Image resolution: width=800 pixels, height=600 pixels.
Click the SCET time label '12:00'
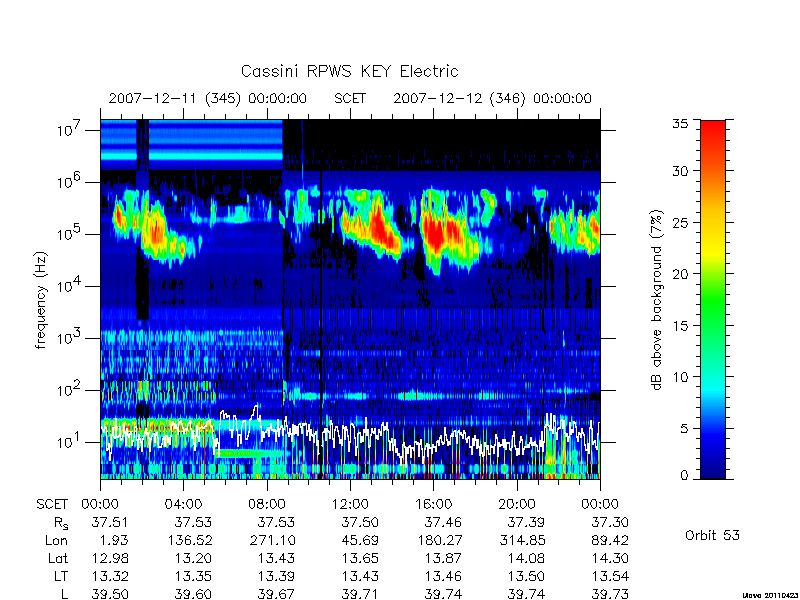click(x=350, y=505)
